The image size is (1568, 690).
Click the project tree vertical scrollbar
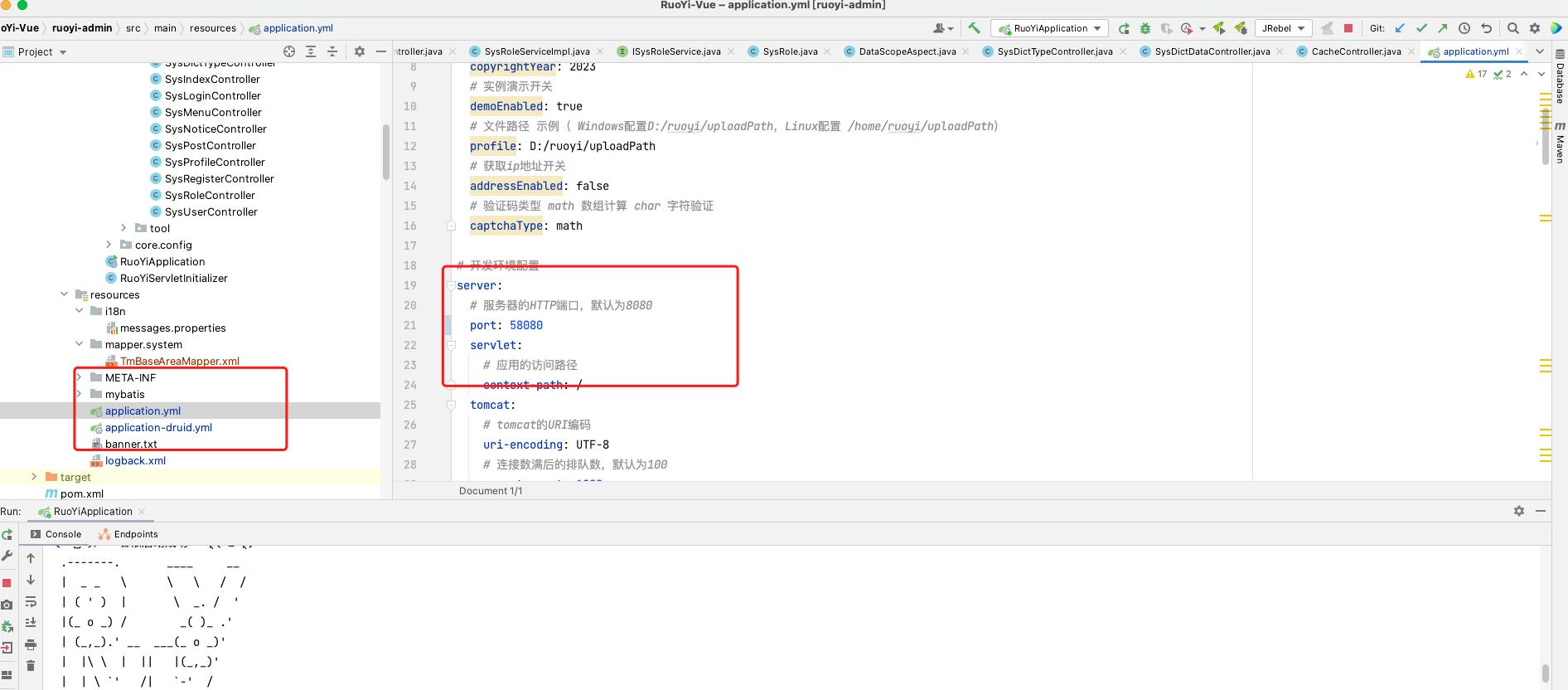(385, 152)
